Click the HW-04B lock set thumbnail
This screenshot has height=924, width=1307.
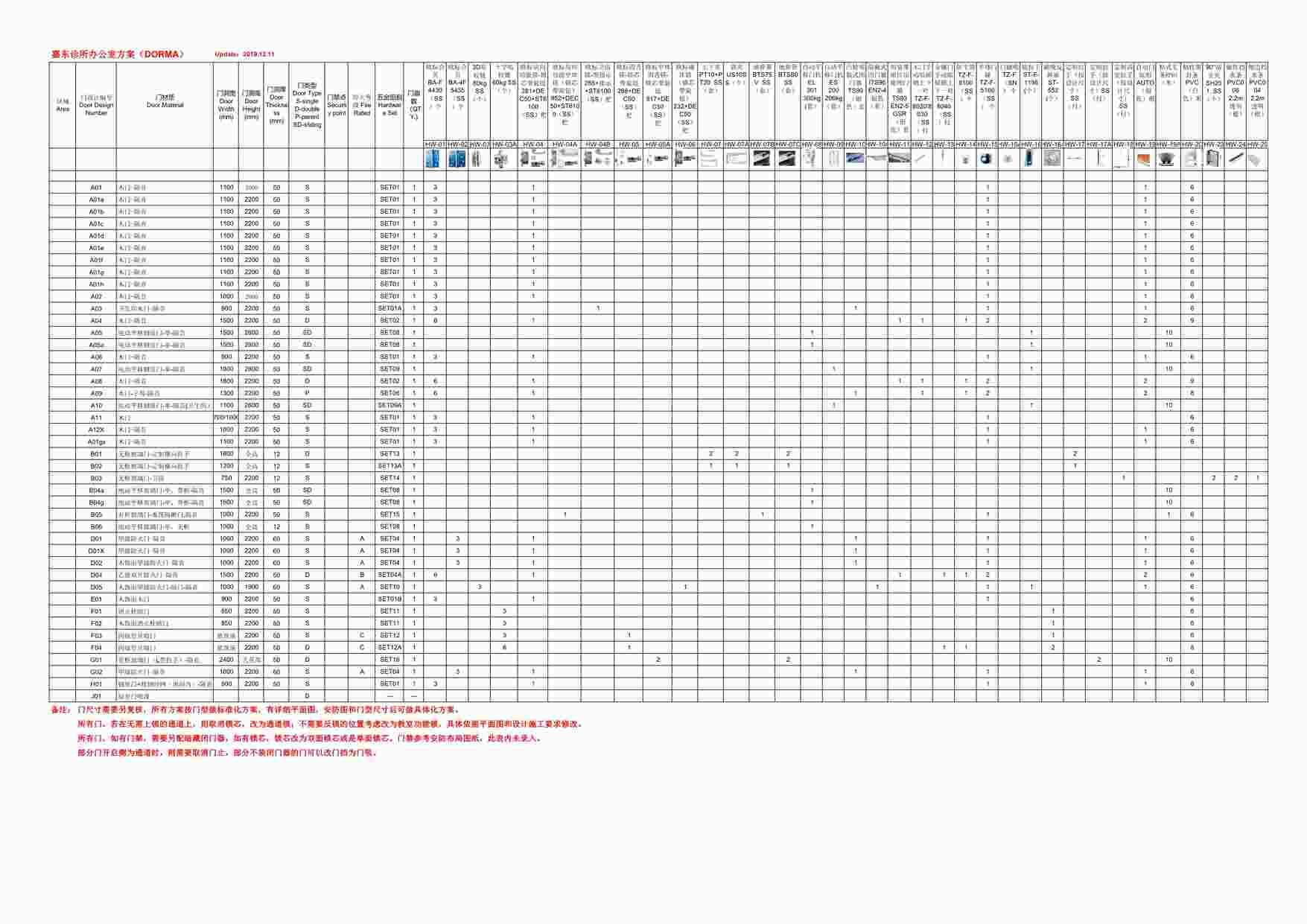click(x=597, y=159)
